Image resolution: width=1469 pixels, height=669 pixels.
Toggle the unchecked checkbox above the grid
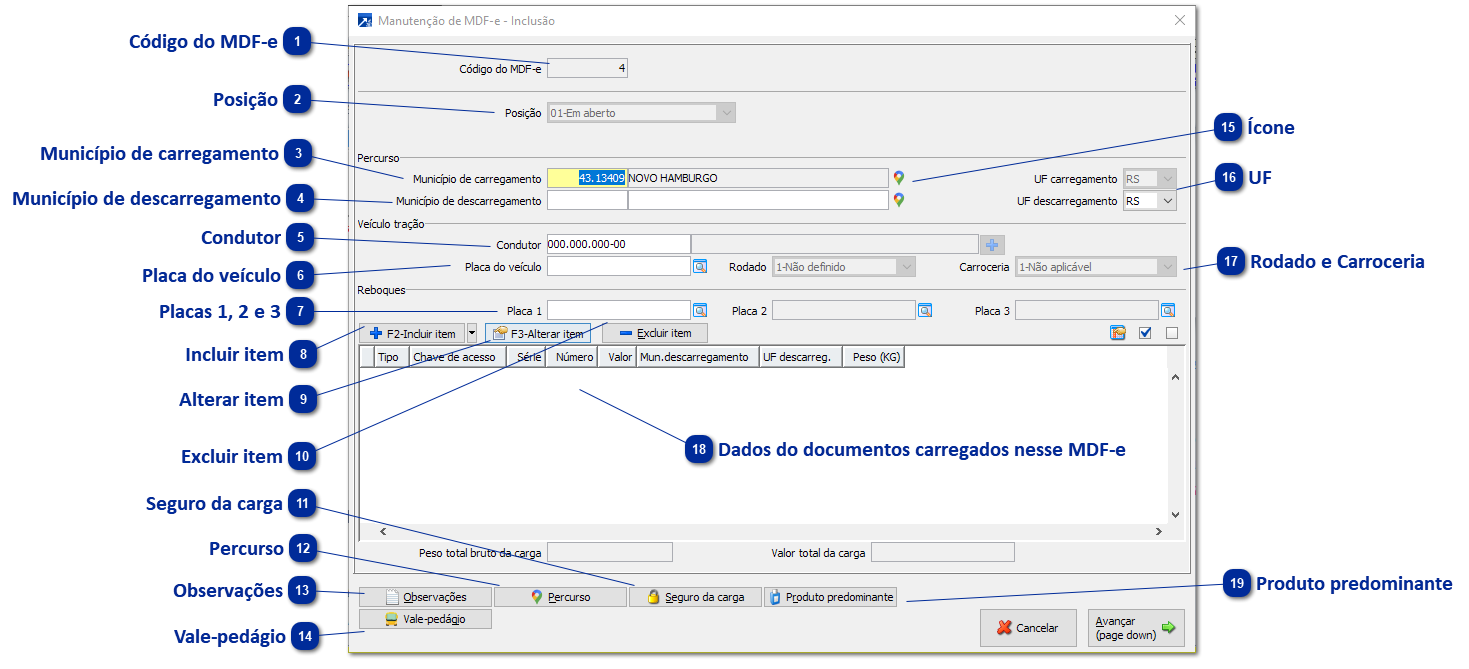(1172, 333)
